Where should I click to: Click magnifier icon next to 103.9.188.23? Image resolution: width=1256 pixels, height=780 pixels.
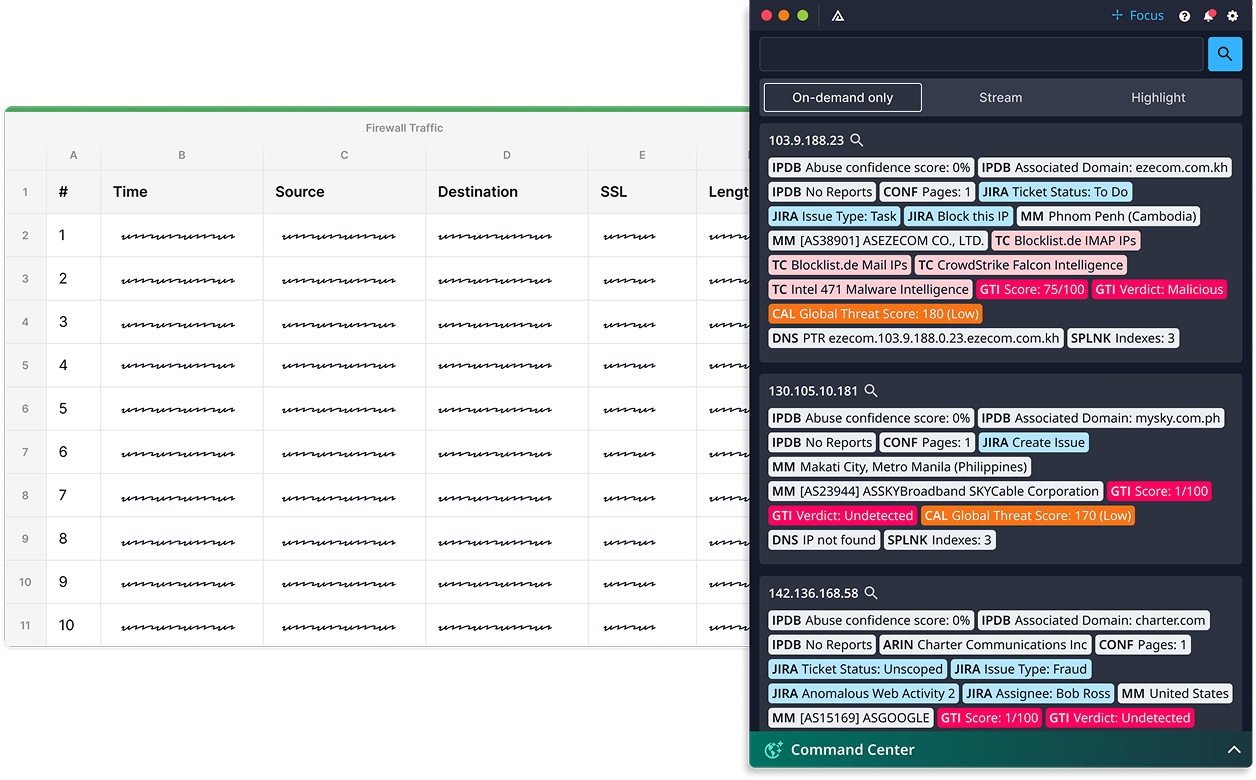coord(856,141)
